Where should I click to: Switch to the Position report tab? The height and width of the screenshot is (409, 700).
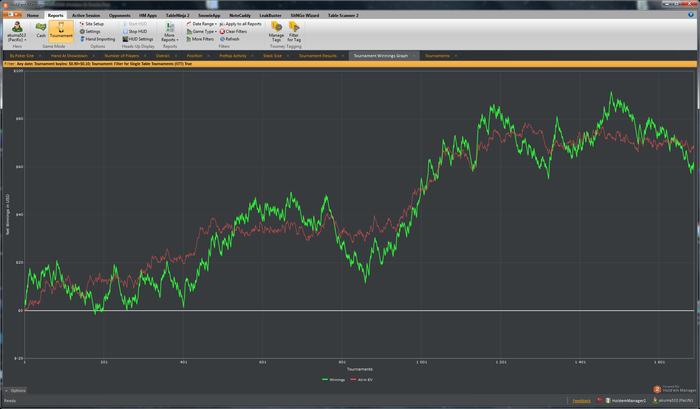195,56
